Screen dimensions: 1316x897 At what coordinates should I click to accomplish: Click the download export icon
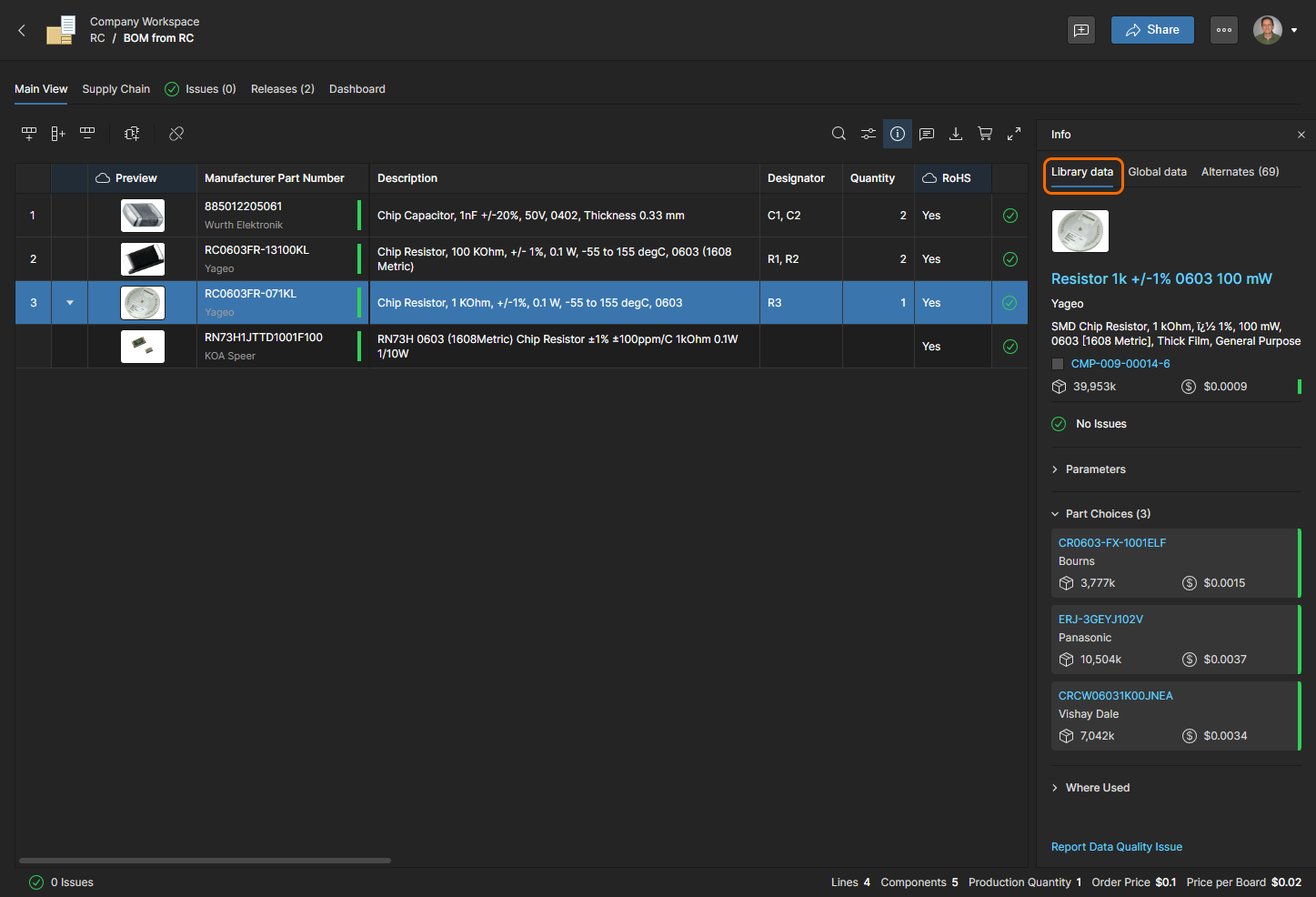tap(956, 134)
